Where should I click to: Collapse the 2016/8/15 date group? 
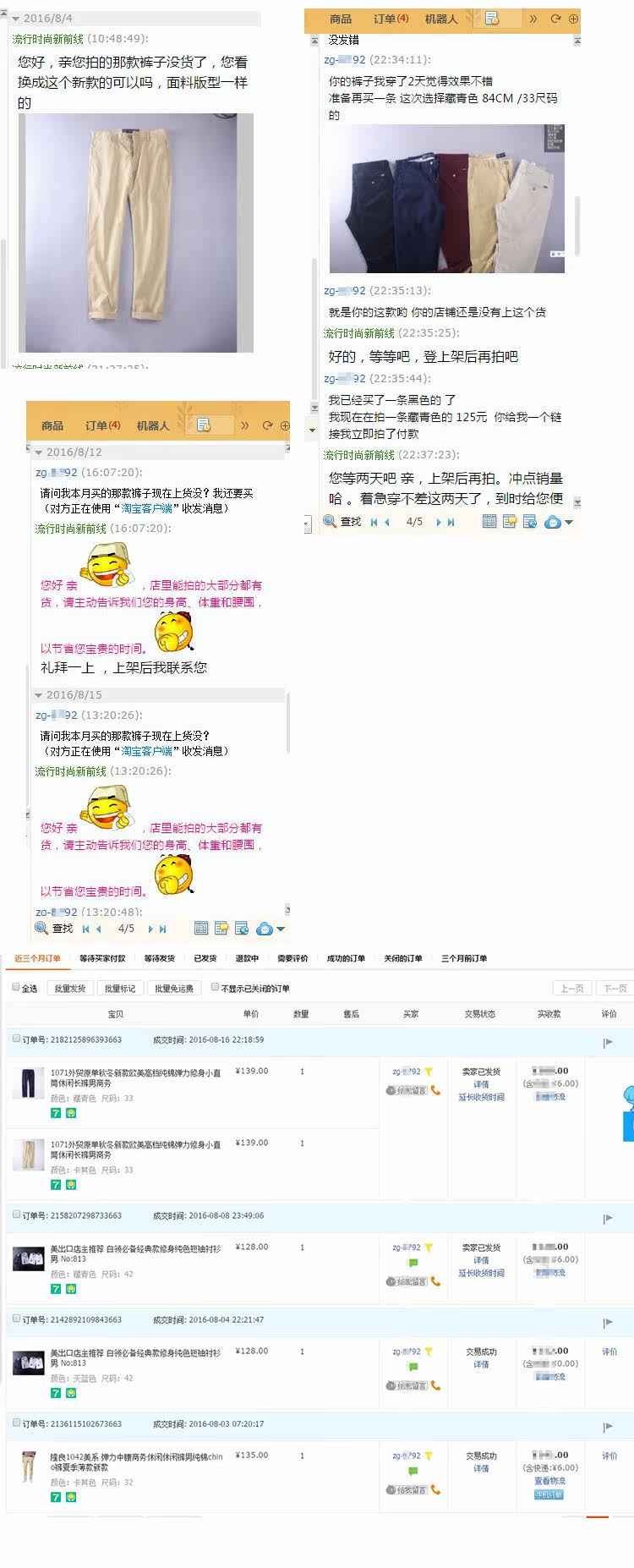pyautogui.click(x=38, y=695)
